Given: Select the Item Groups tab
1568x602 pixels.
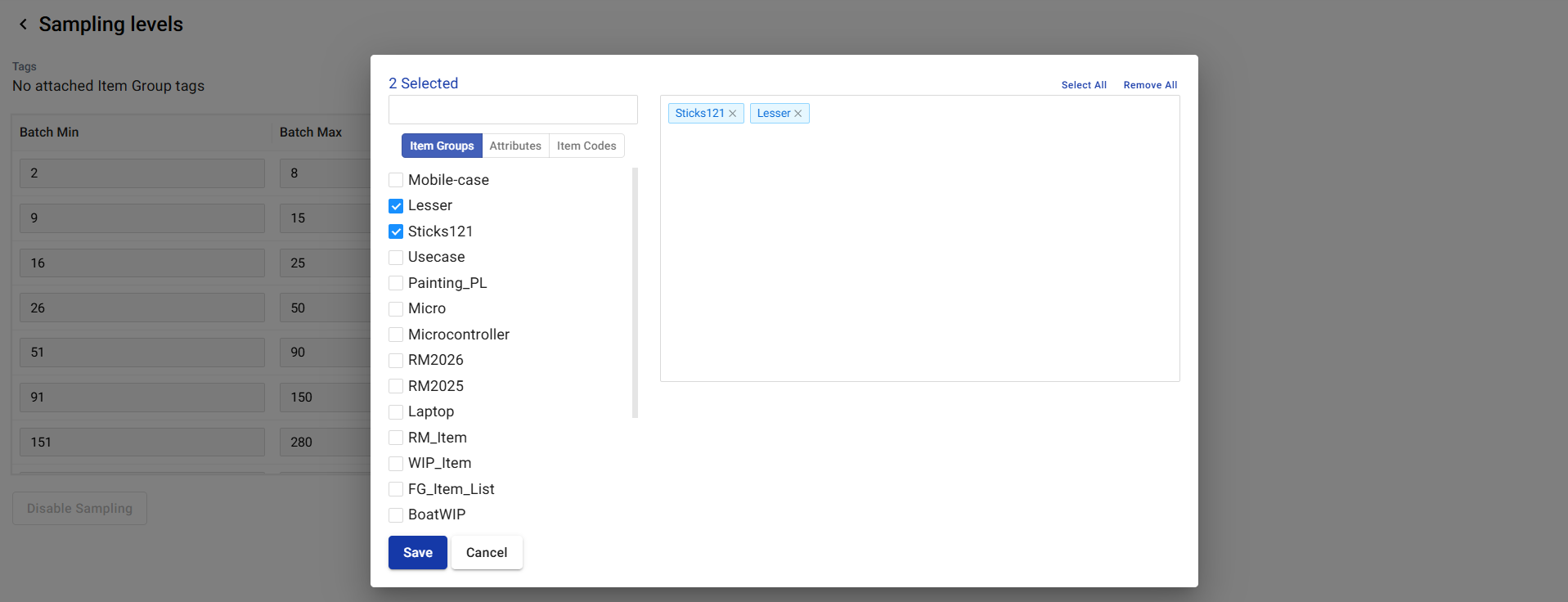Looking at the screenshot, I should click(x=442, y=146).
